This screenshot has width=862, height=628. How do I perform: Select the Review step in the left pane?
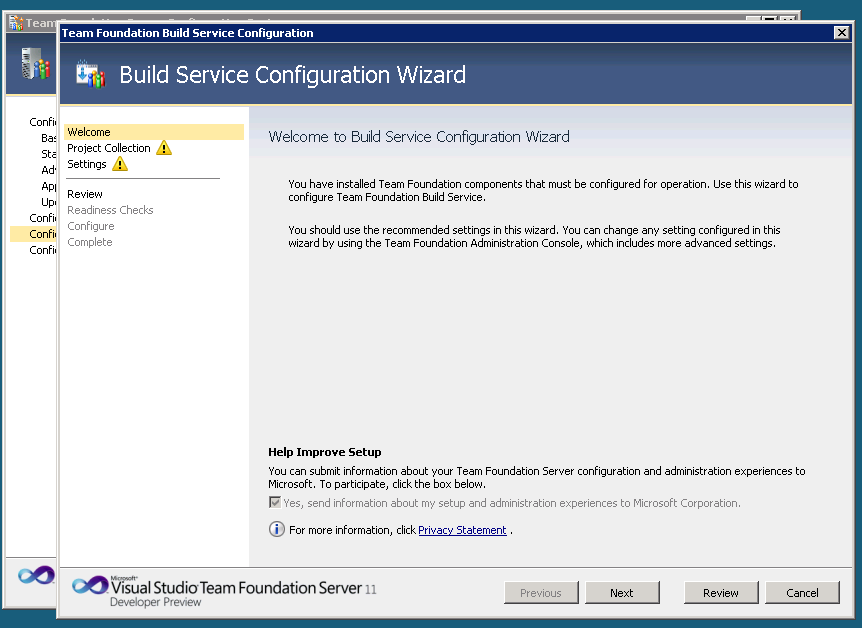[85, 194]
